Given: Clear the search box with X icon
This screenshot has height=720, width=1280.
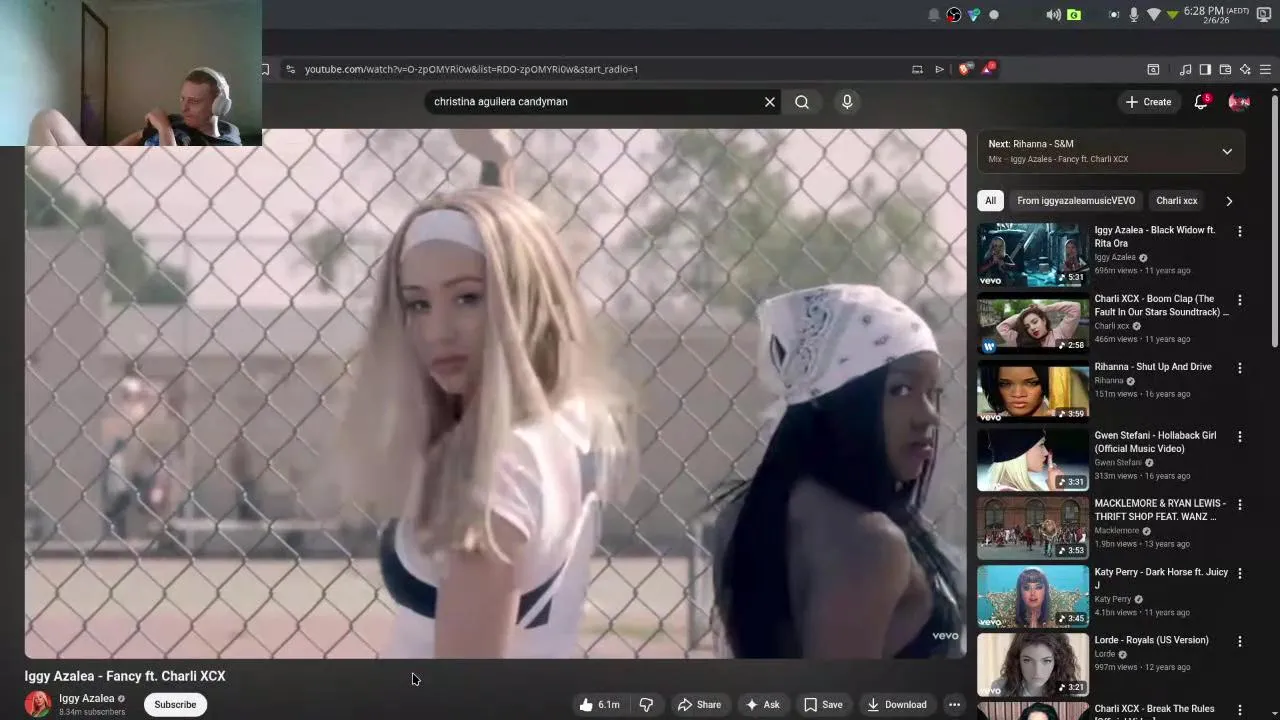Looking at the screenshot, I should click(x=770, y=102).
